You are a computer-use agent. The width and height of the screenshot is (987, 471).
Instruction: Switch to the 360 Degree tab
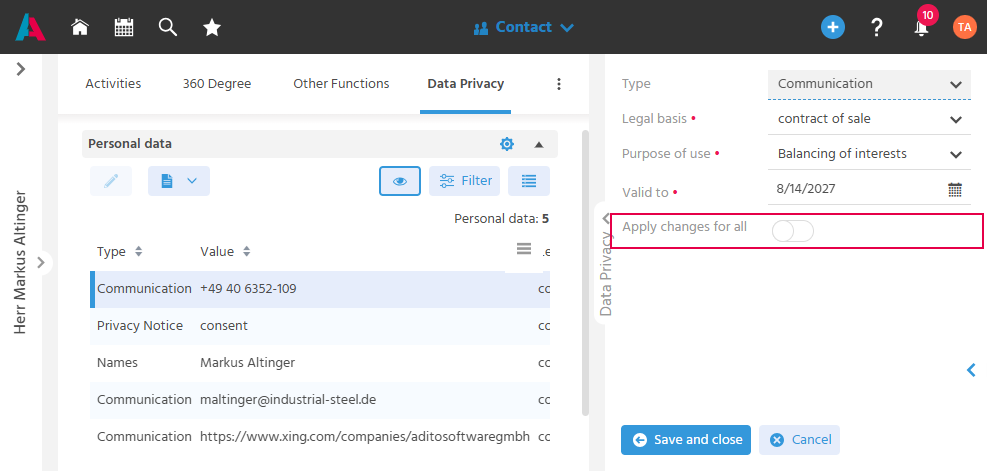point(217,84)
